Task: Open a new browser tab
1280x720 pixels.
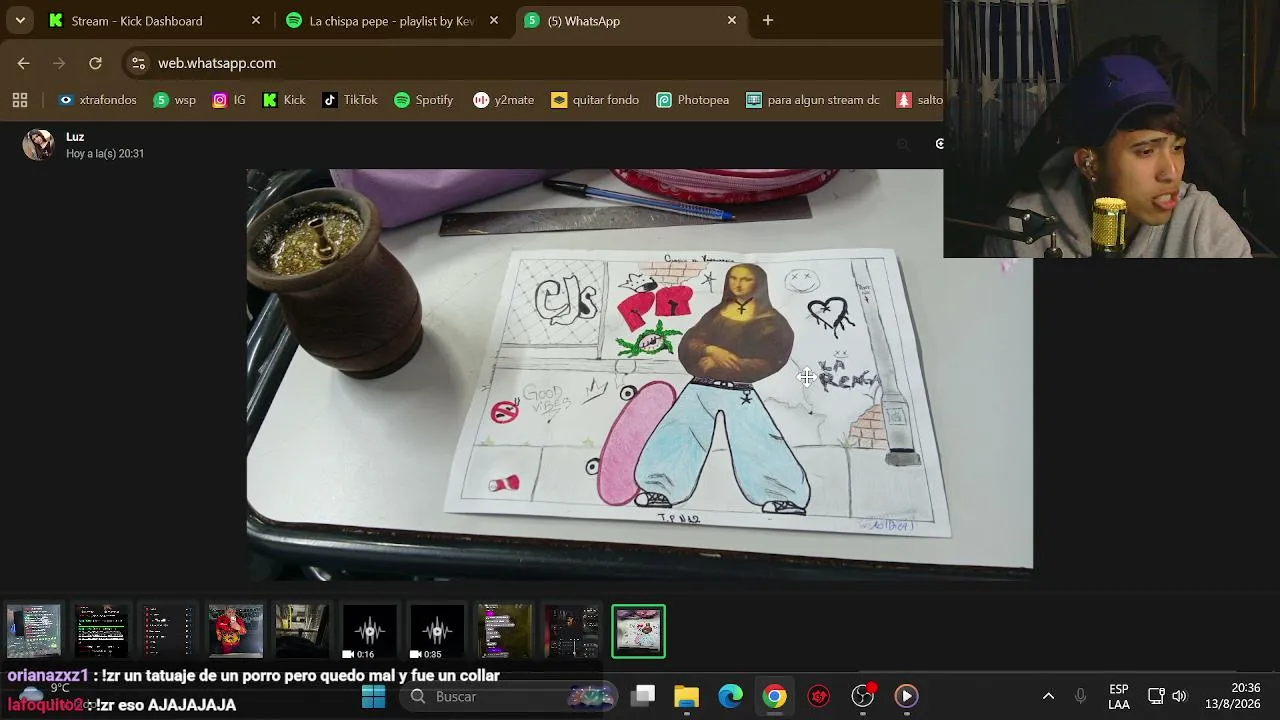Action: tap(768, 20)
